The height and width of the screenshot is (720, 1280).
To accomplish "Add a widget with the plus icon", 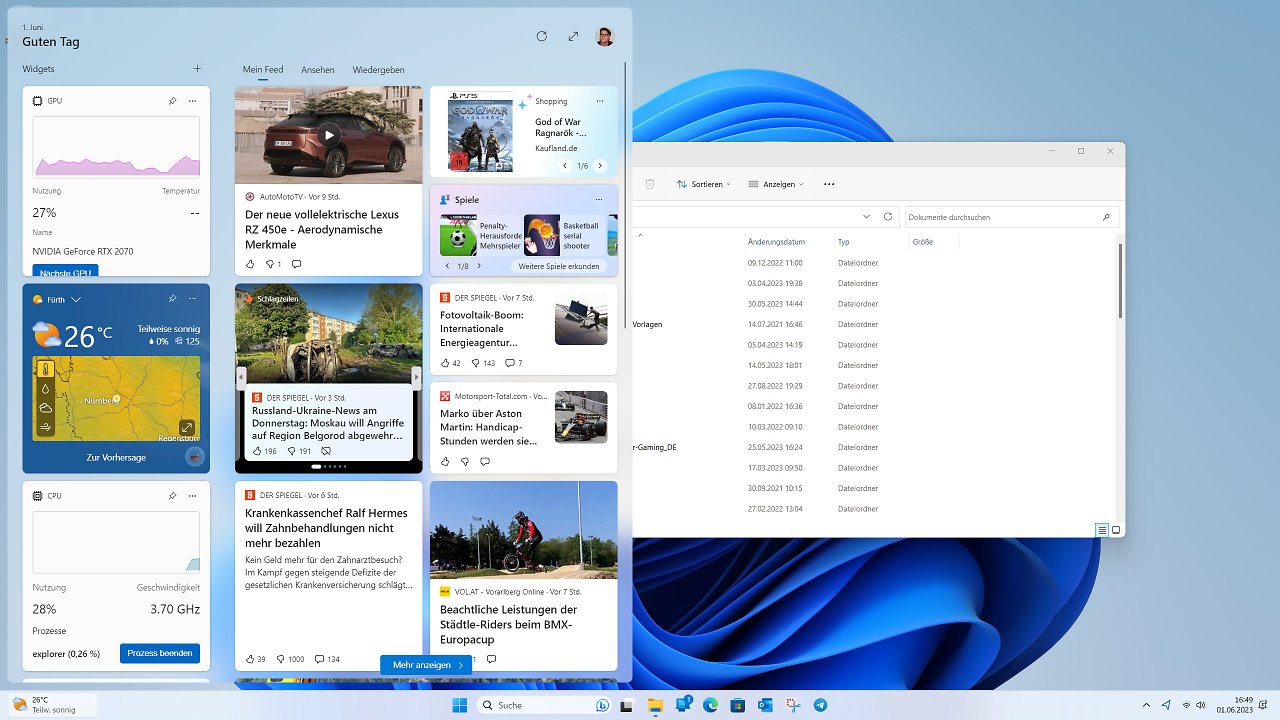I will coord(197,69).
